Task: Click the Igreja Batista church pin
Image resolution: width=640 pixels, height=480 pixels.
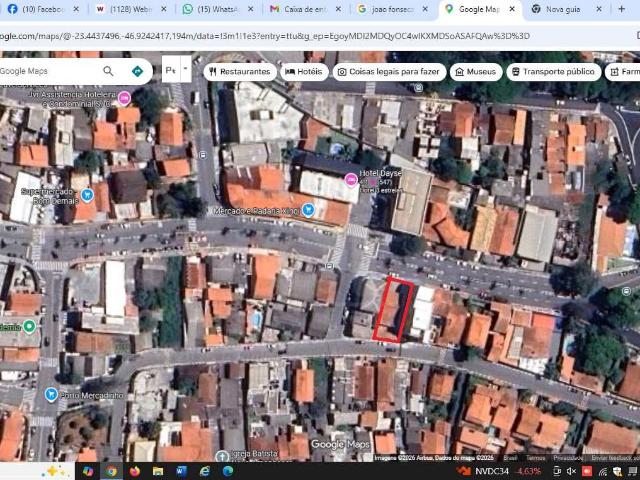Action: tap(222, 456)
